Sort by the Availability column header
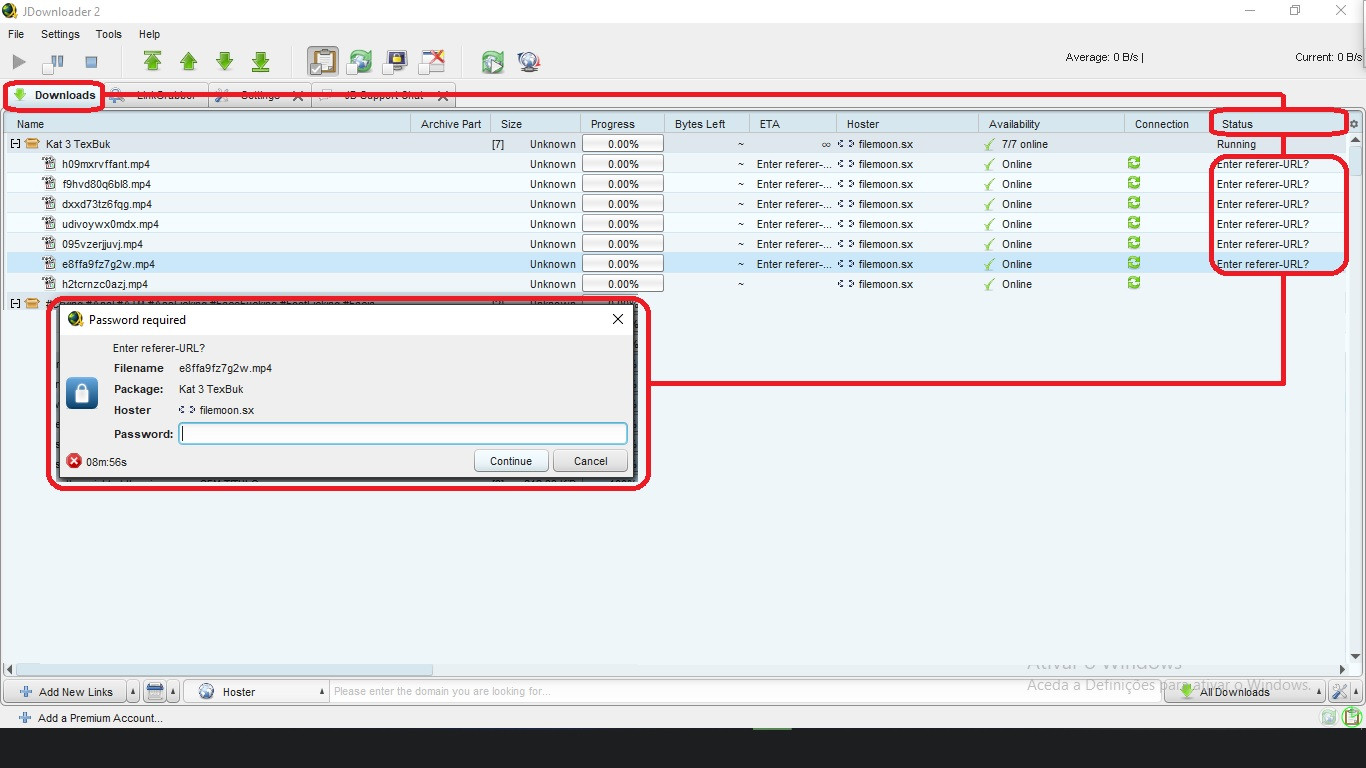The image size is (1366, 768). point(1051,124)
